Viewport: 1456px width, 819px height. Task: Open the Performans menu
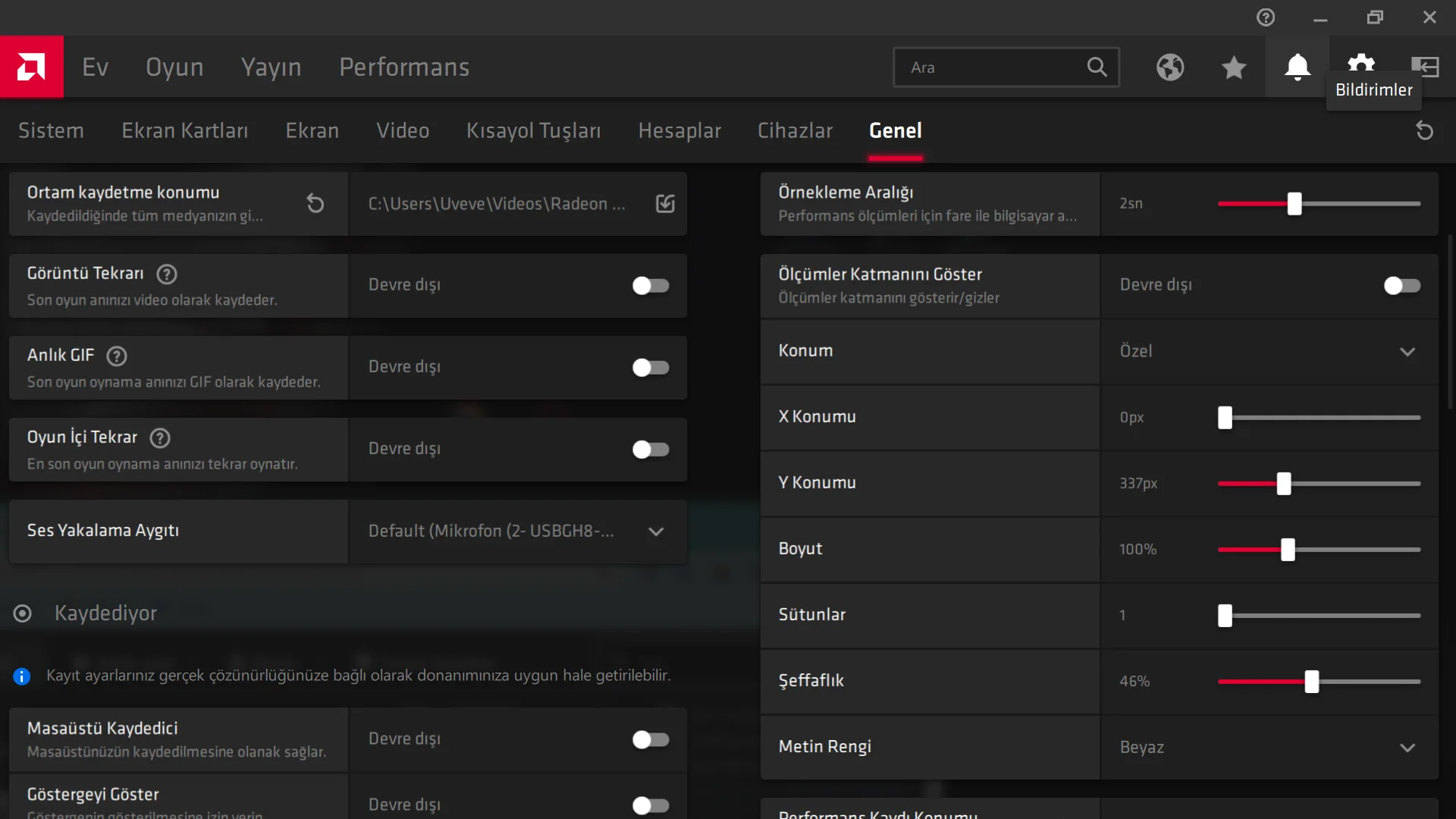click(404, 67)
